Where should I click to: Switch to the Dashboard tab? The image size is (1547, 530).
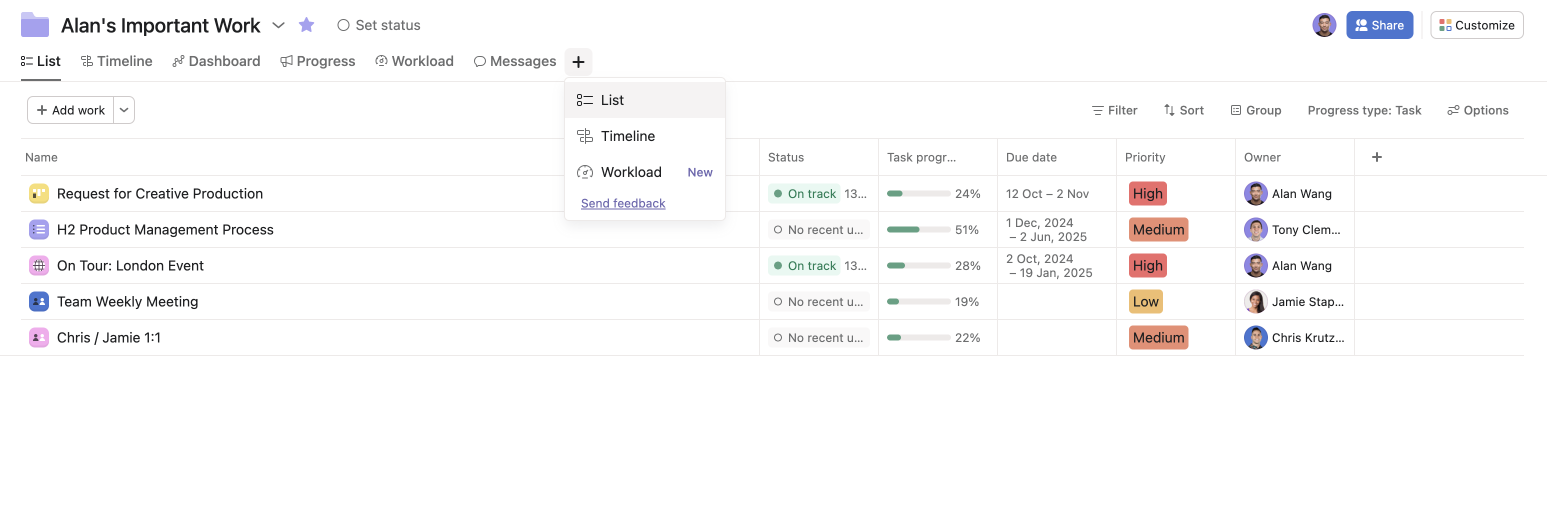coord(216,61)
